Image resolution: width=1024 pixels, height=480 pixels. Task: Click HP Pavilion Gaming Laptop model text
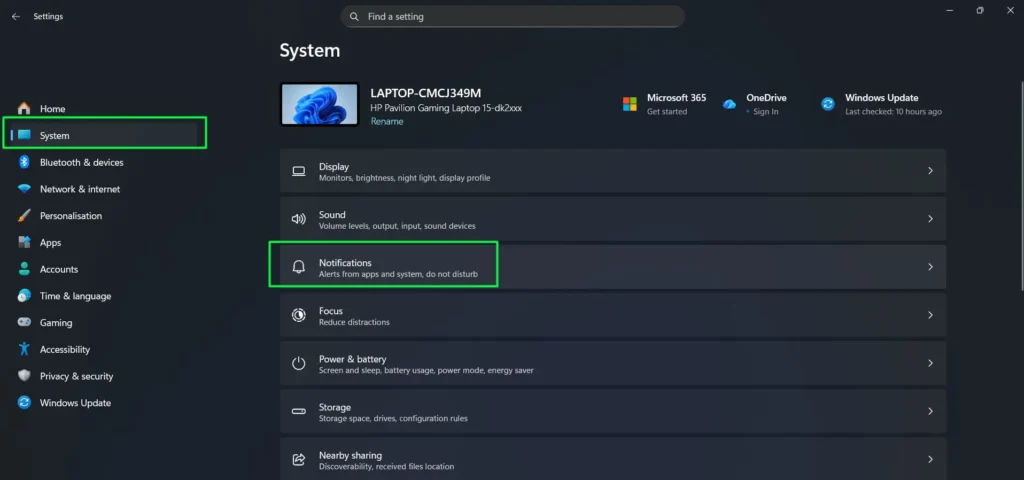coord(446,108)
